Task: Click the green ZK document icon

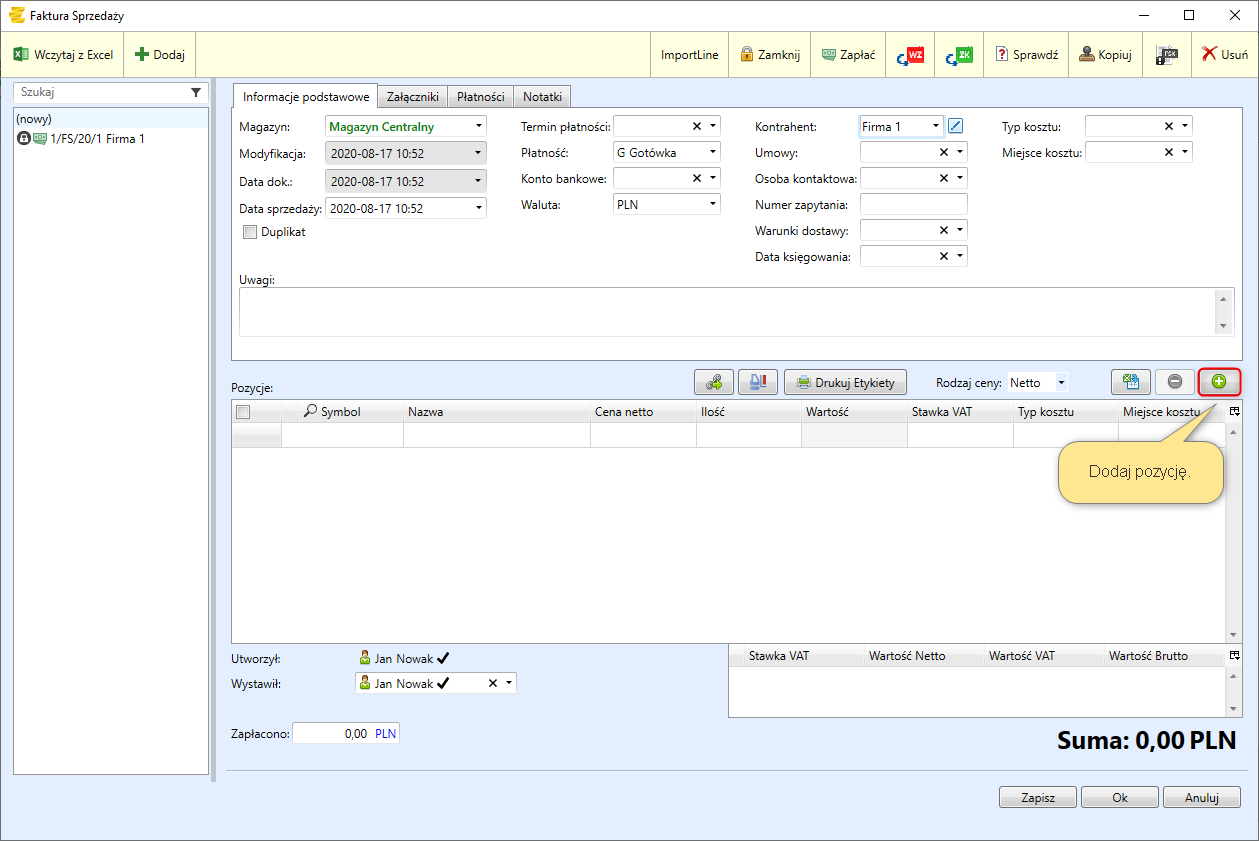Action: click(x=959, y=55)
